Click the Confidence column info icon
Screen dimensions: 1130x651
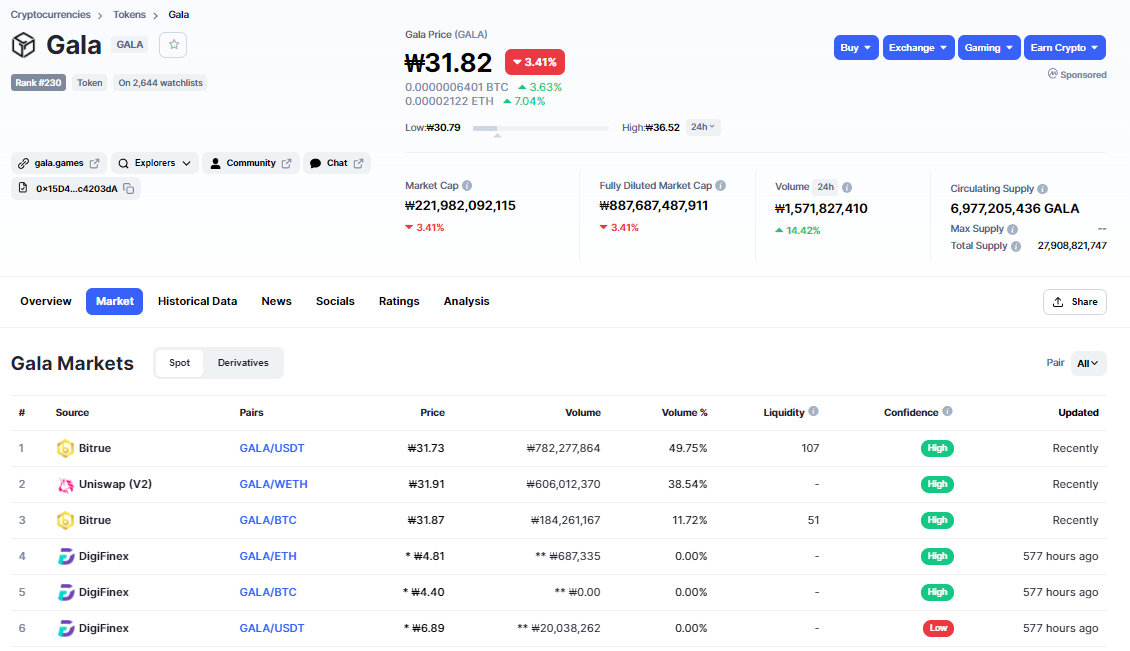[948, 411]
